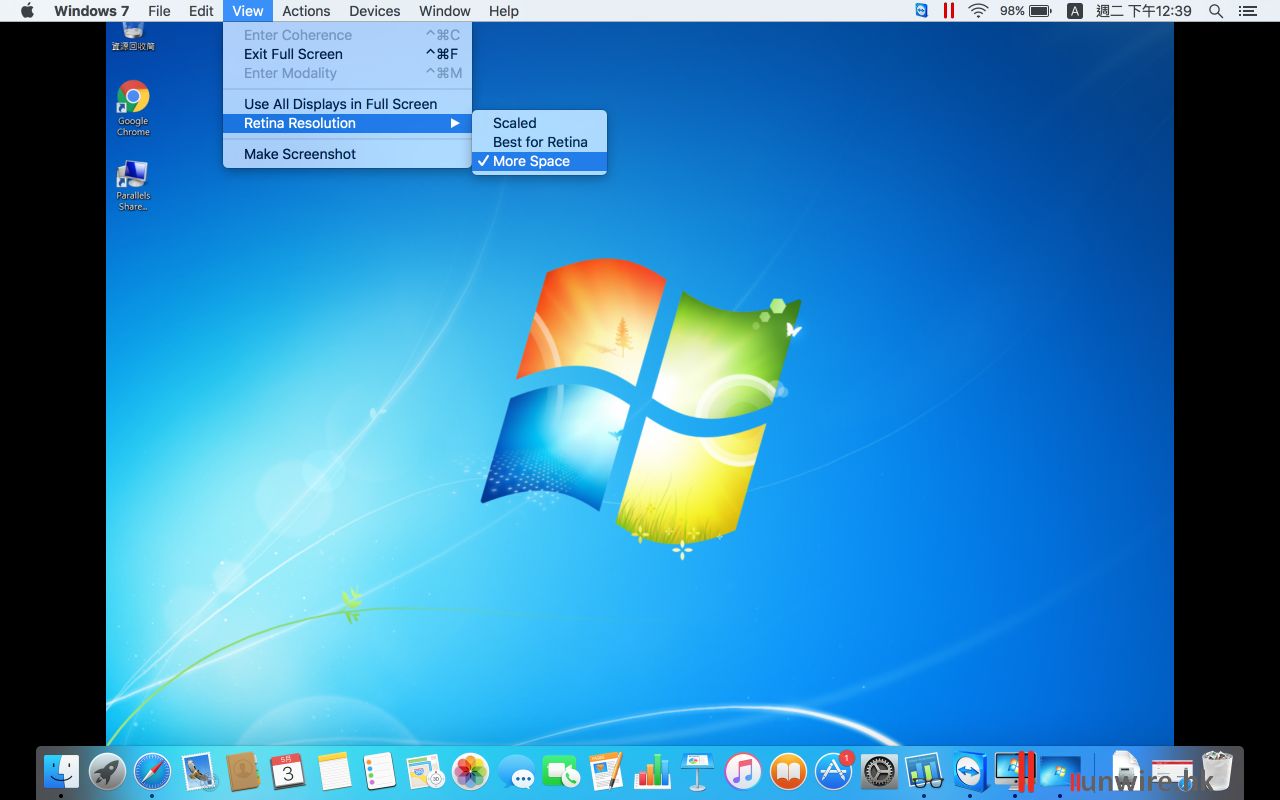Select Exit Full Screen

tap(293, 54)
